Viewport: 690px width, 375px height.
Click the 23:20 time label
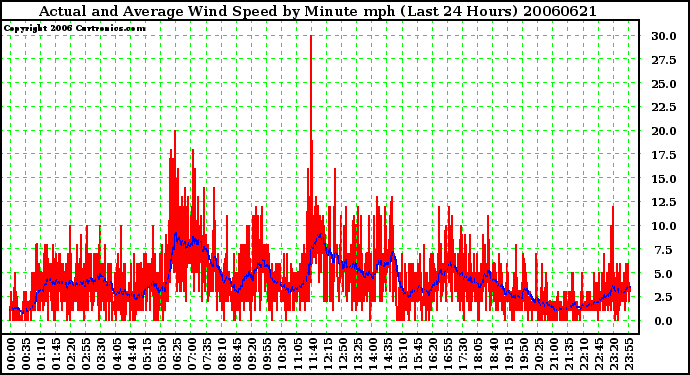613,354
